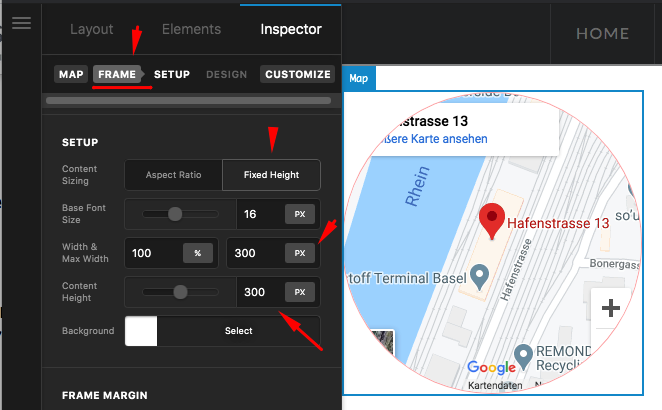Click the Width value field showing 100
The width and height of the screenshot is (662, 410).
coord(154,253)
